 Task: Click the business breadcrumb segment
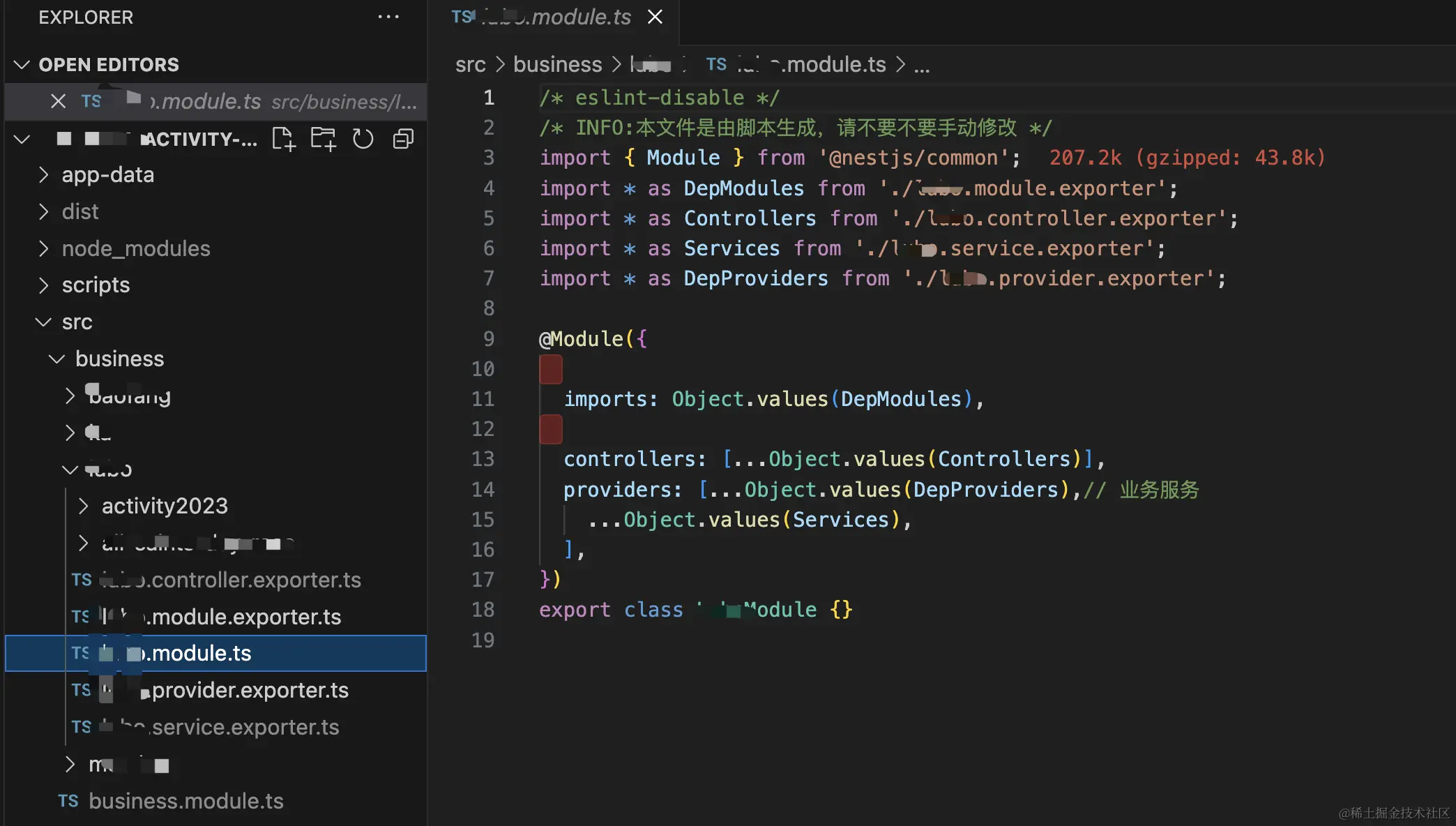557,65
